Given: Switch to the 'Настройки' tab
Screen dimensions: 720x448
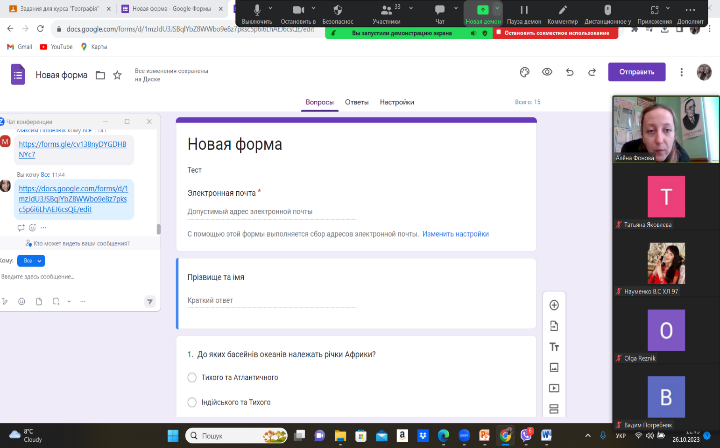Looking at the screenshot, I should pyautogui.click(x=397, y=102).
